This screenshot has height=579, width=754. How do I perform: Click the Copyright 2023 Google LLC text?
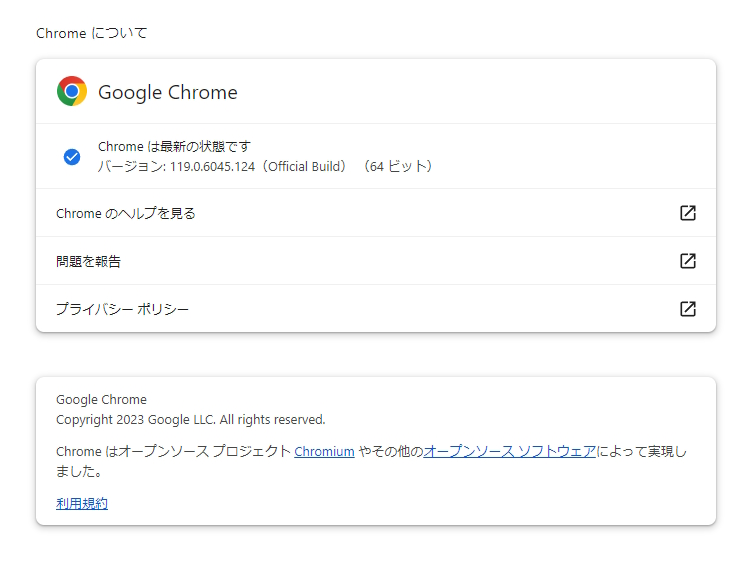(x=190, y=420)
